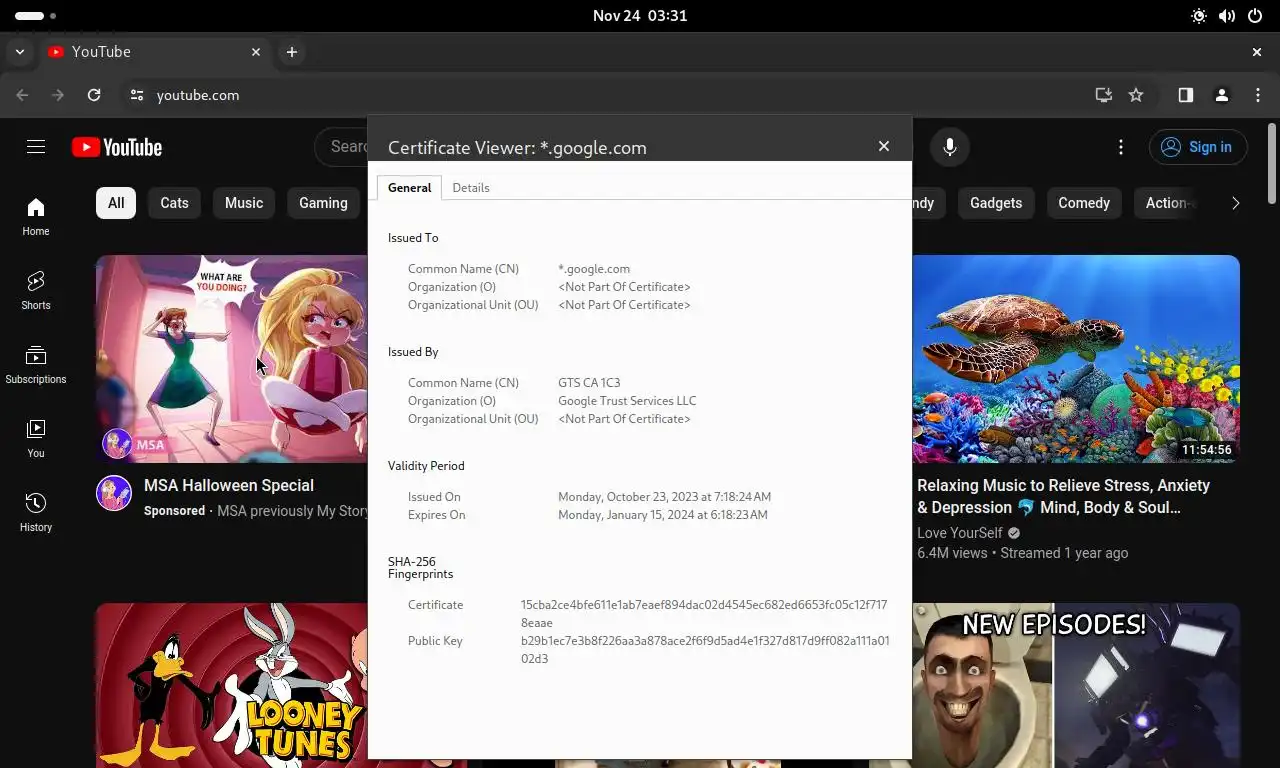Click the power icon in the system tray
Viewport: 1280px width, 768px height.
1255,16
